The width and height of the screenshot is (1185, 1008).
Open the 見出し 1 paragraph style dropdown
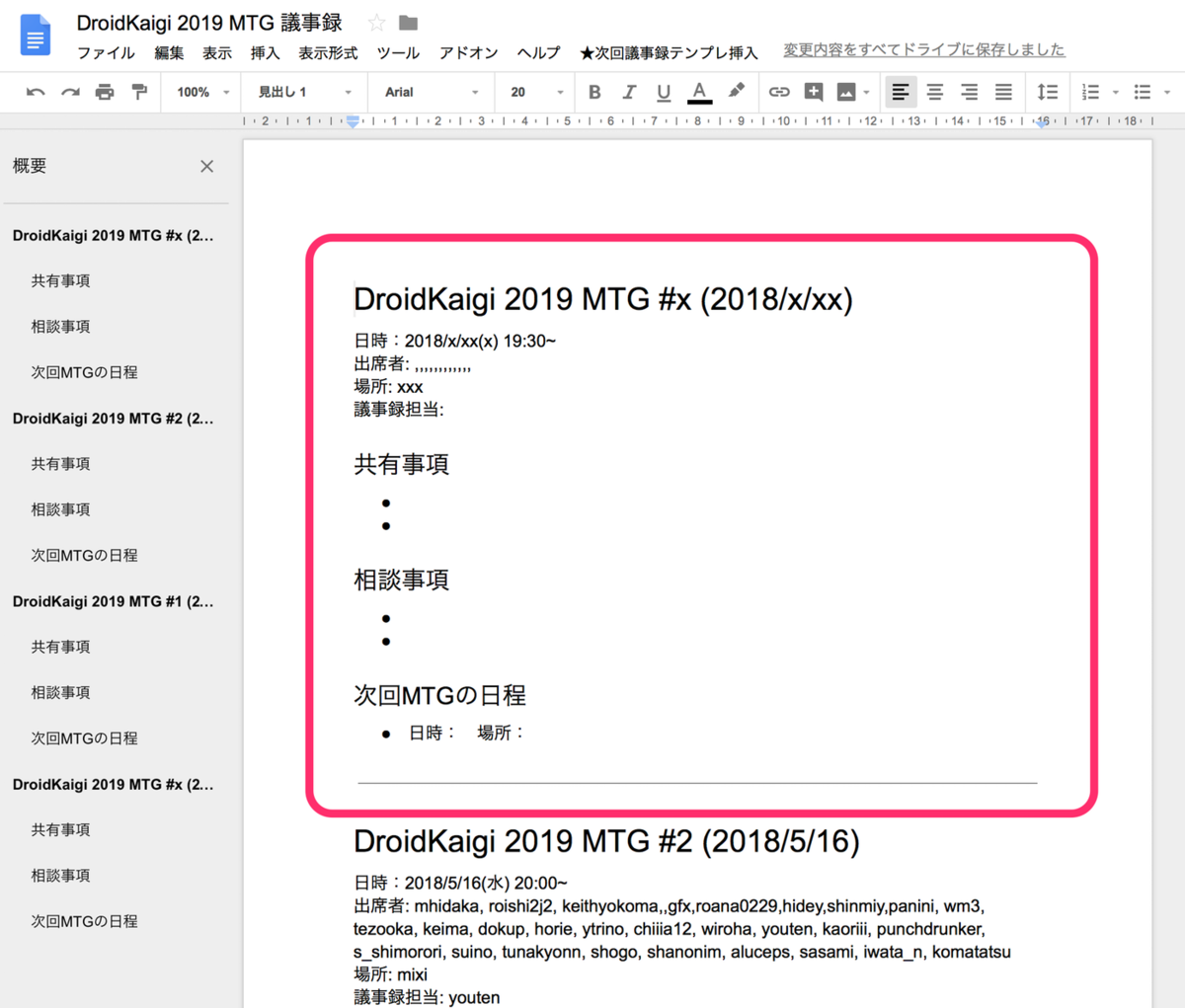[x=304, y=92]
